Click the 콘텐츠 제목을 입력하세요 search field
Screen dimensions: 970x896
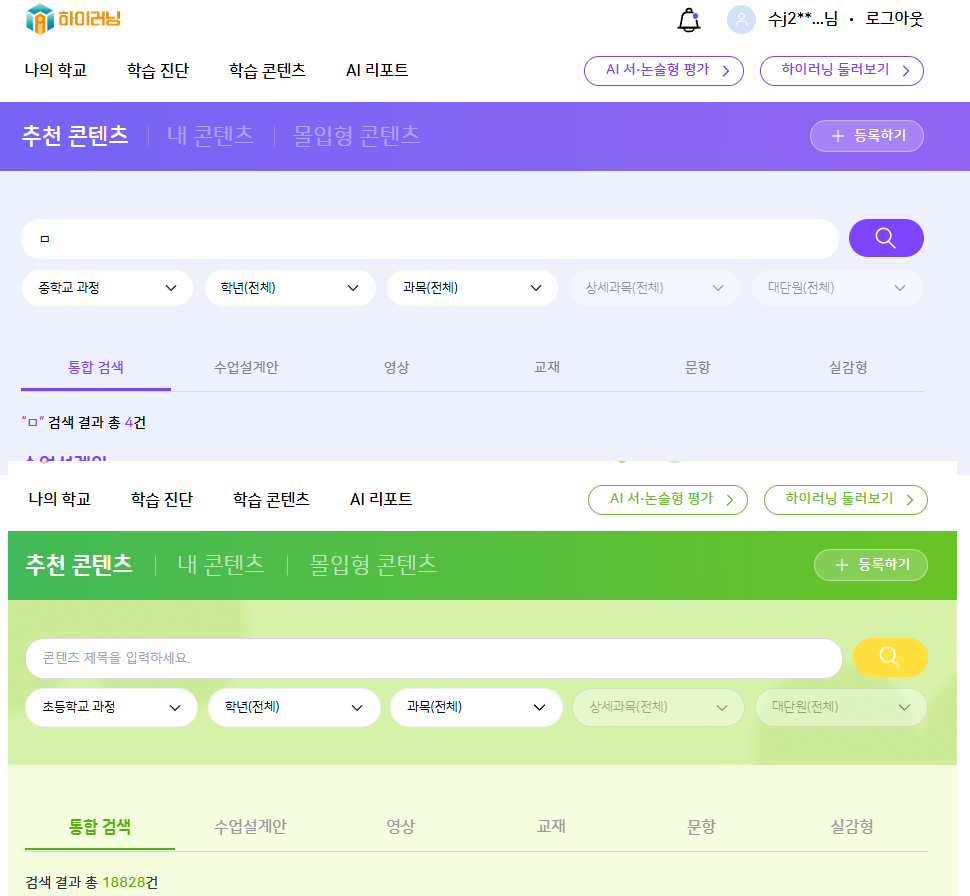click(x=434, y=658)
